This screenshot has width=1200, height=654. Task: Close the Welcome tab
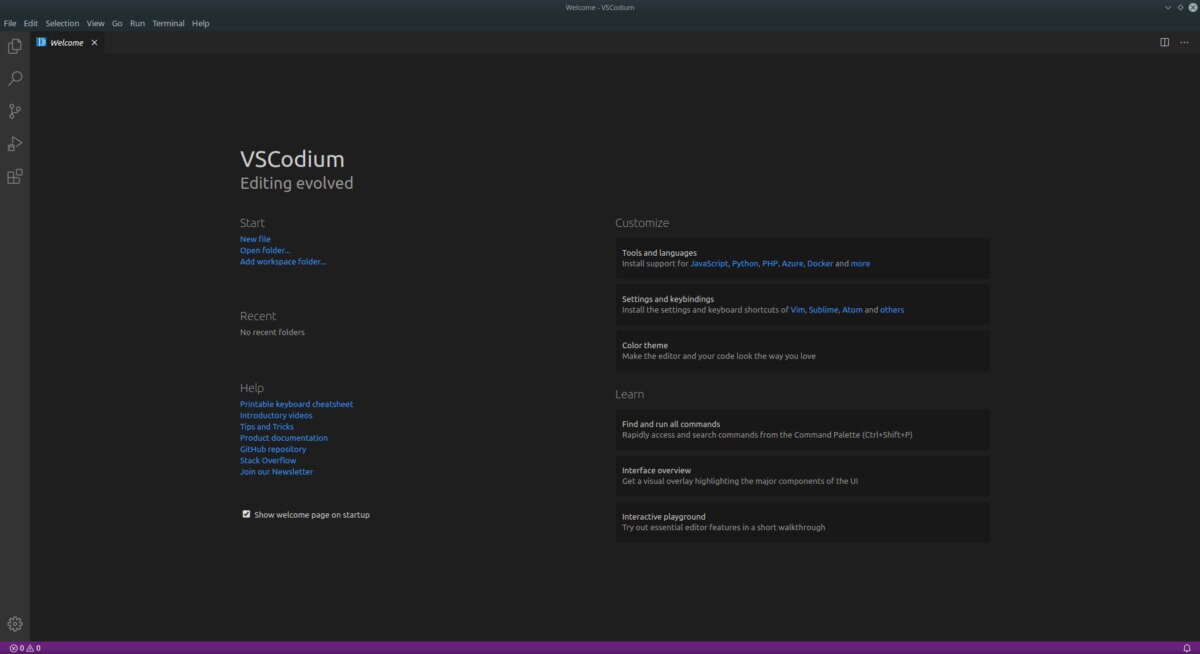click(x=95, y=43)
